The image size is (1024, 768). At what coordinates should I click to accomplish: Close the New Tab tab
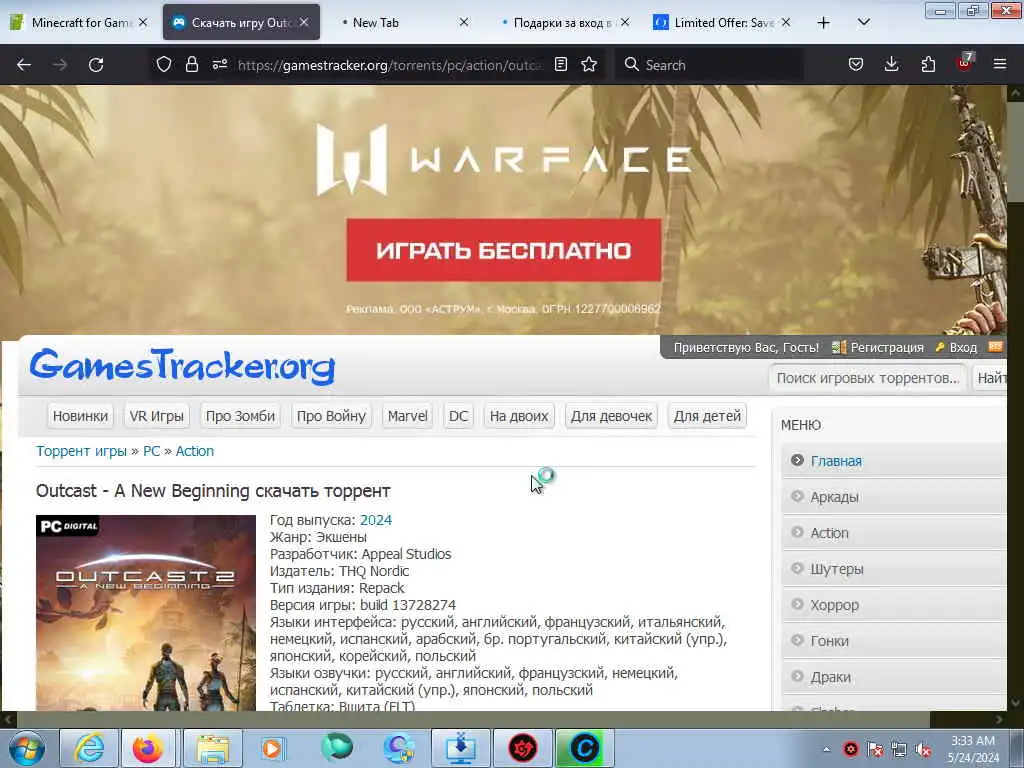point(464,22)
